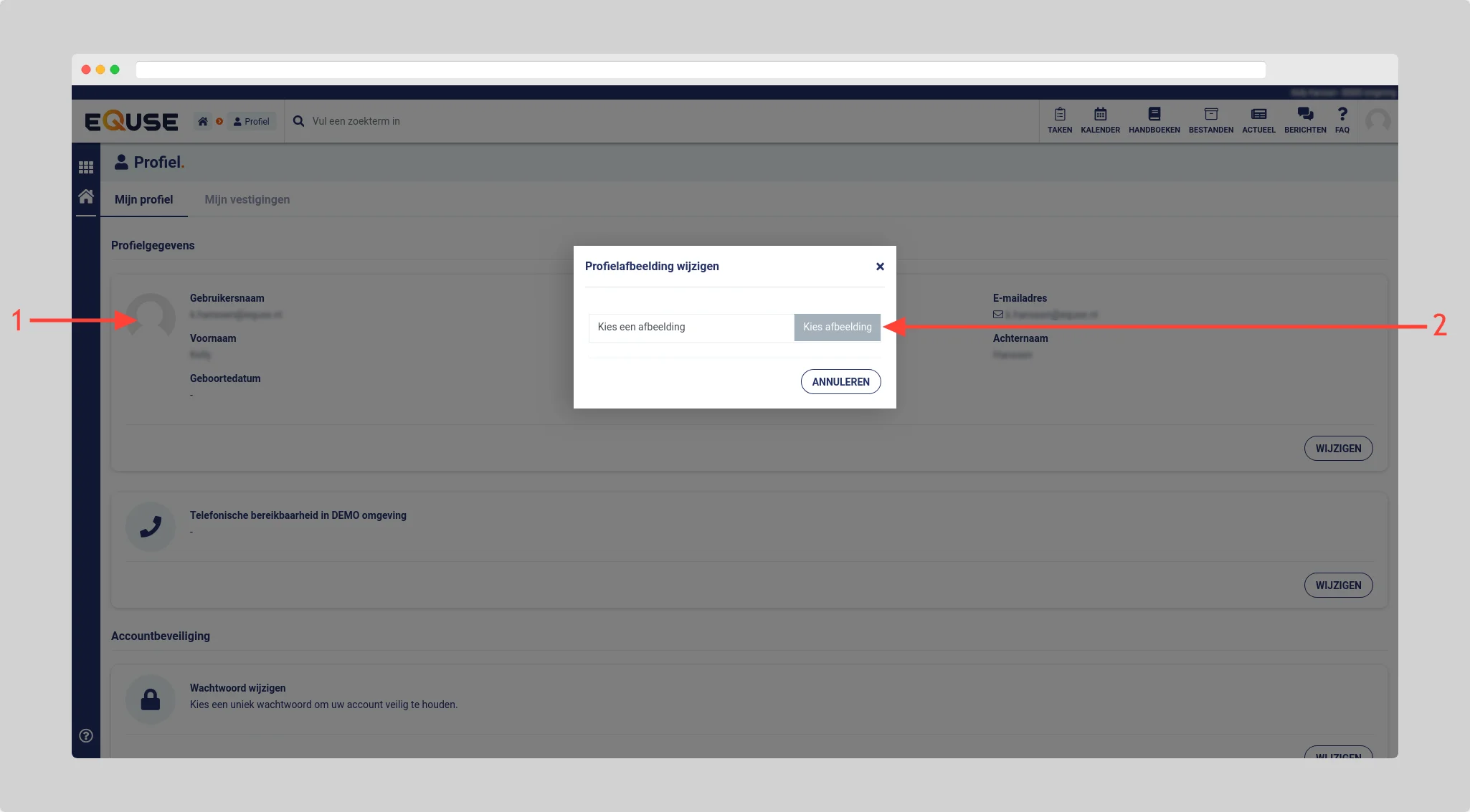Click the help circle icon in sidebar bottom
The height and width of the screenshot is (812, 1470).
pos(86,735)
